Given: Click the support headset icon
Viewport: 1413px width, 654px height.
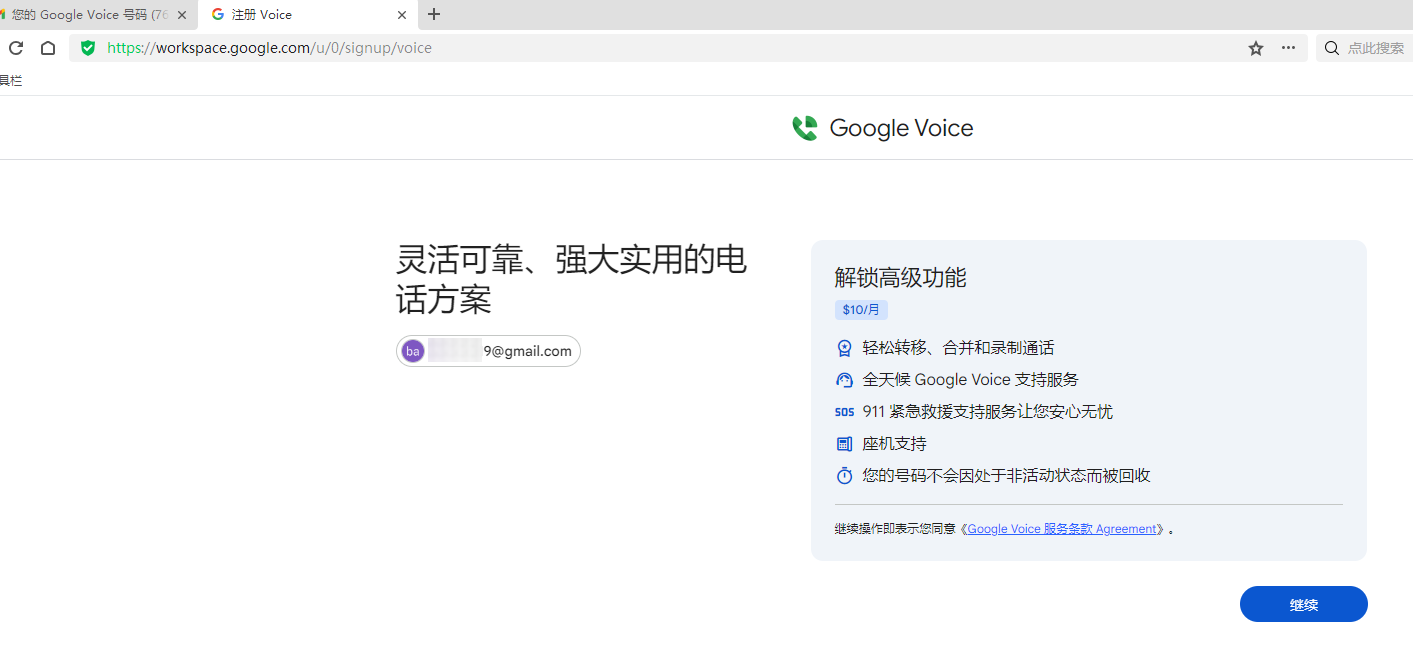Looking at the screenshot, I should click(844, 380).
